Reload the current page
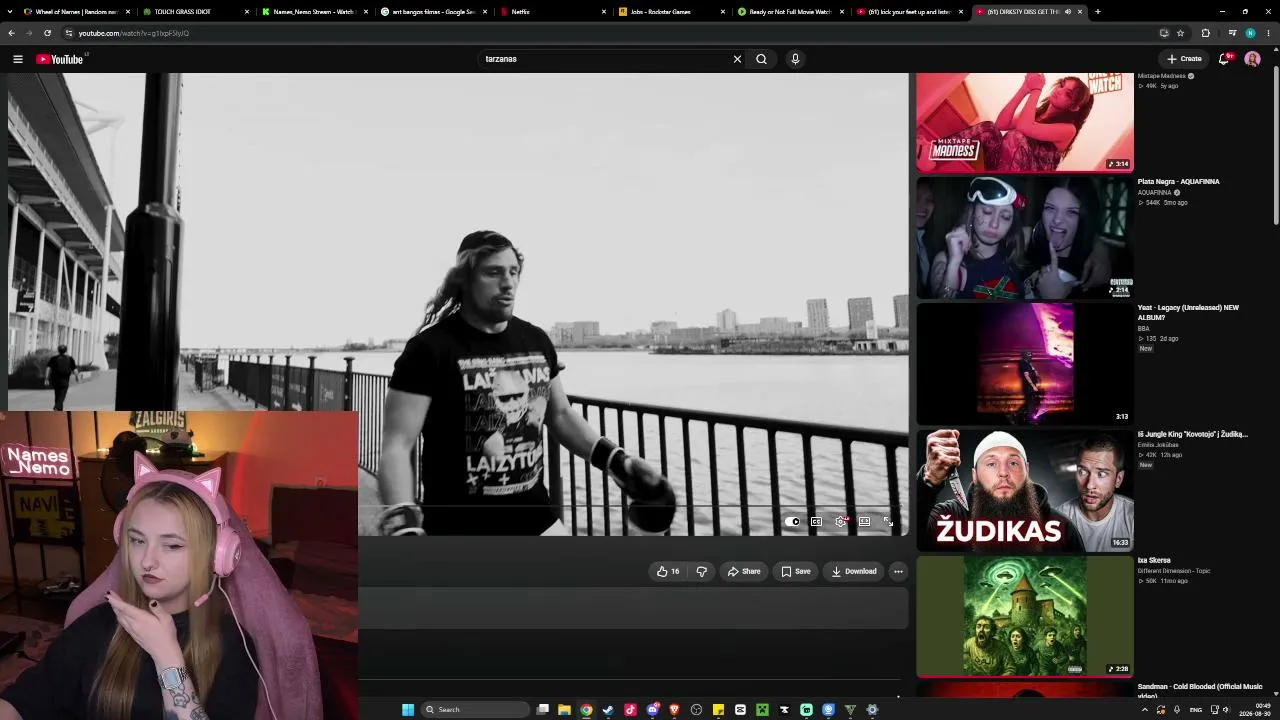 pos(47,33)
